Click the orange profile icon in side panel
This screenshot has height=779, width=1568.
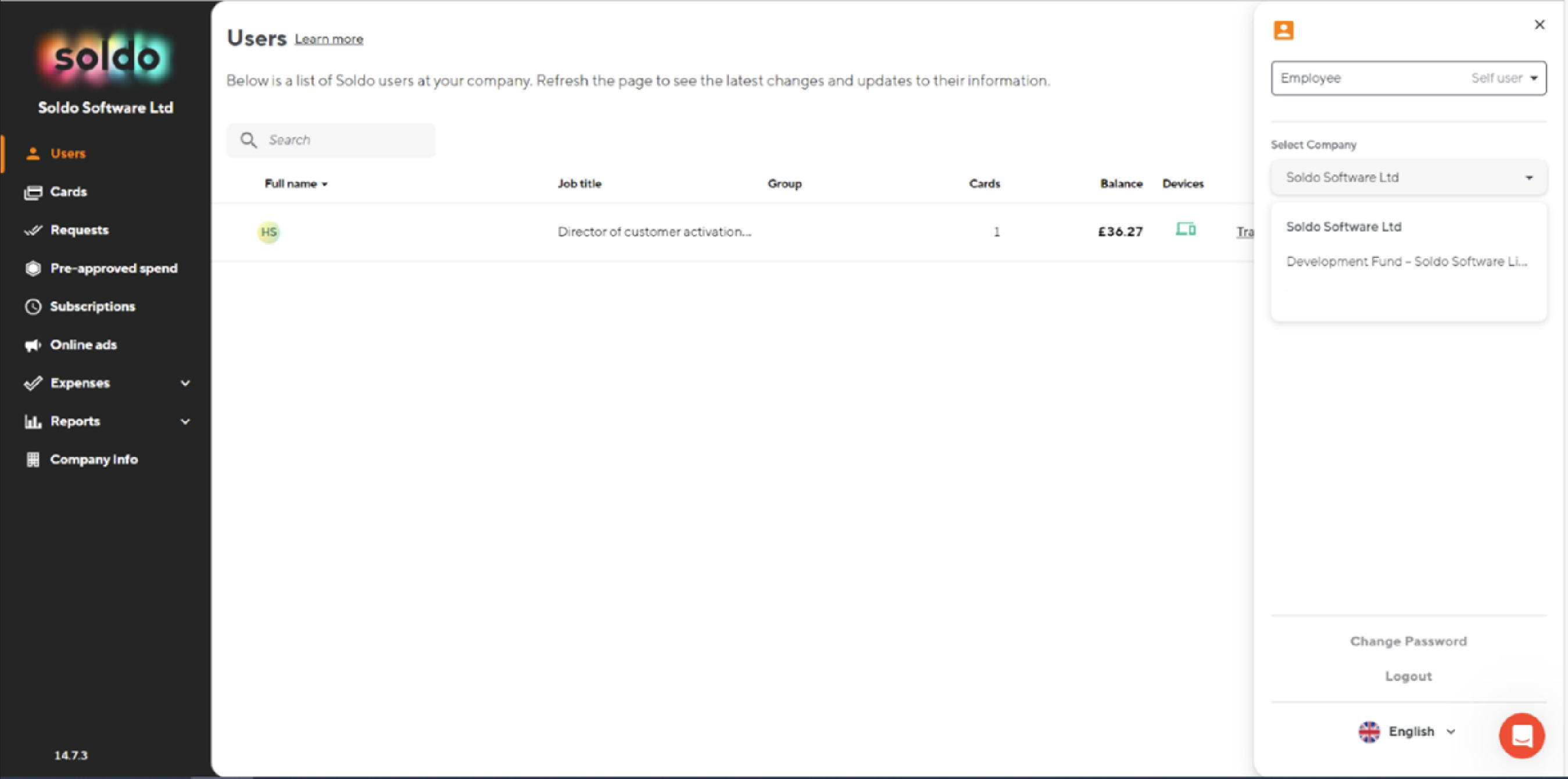[1283, 30]
